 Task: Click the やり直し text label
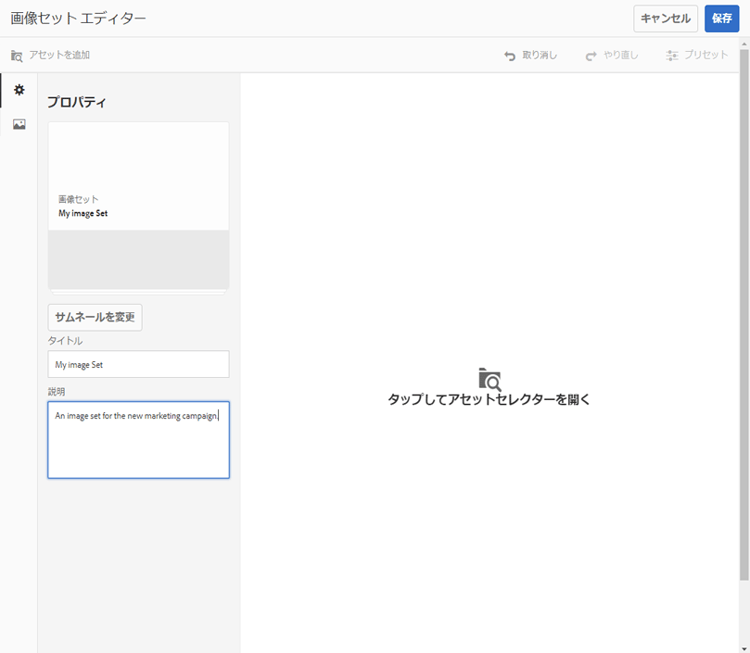coord(621,55)
